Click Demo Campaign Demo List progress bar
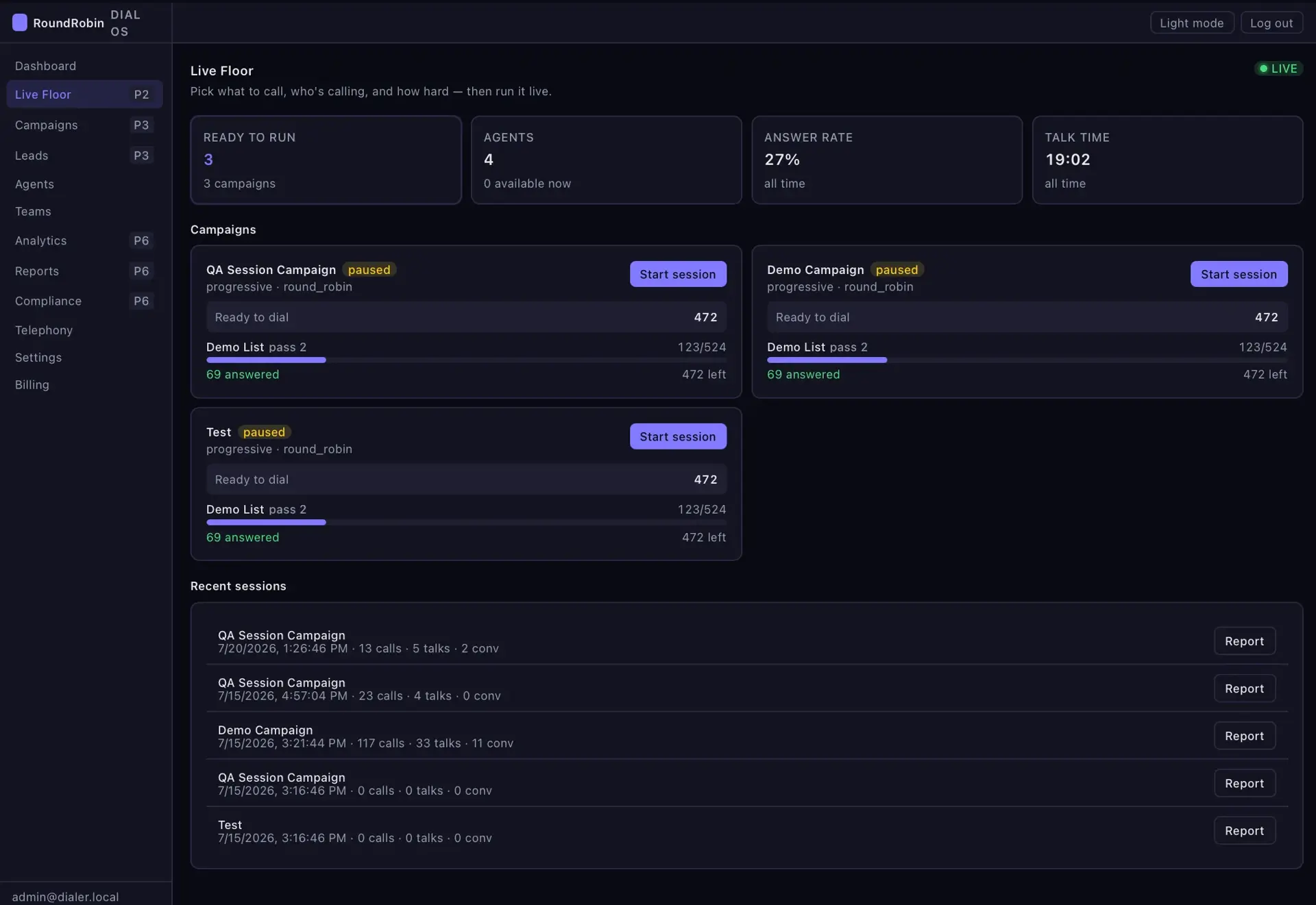The image size is (1316, 905). click(1027, 360)
